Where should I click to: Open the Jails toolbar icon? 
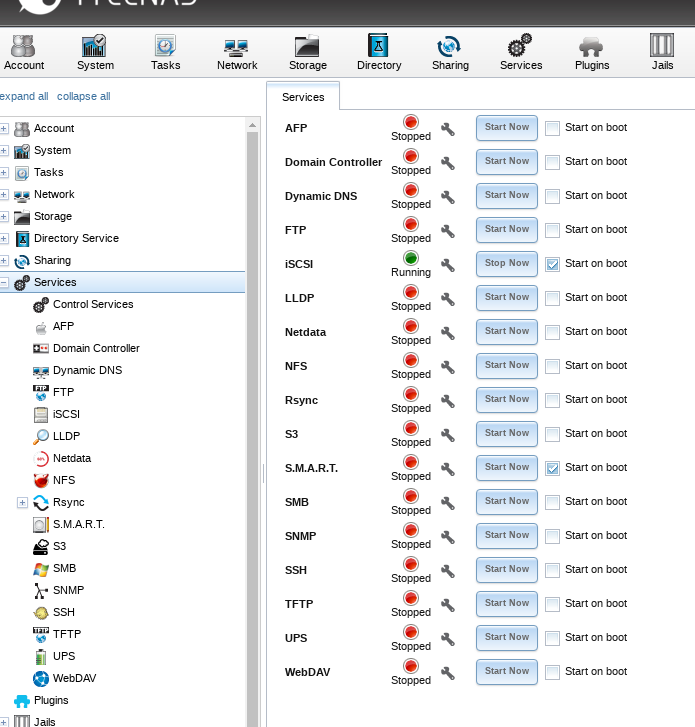click(662, 52)
